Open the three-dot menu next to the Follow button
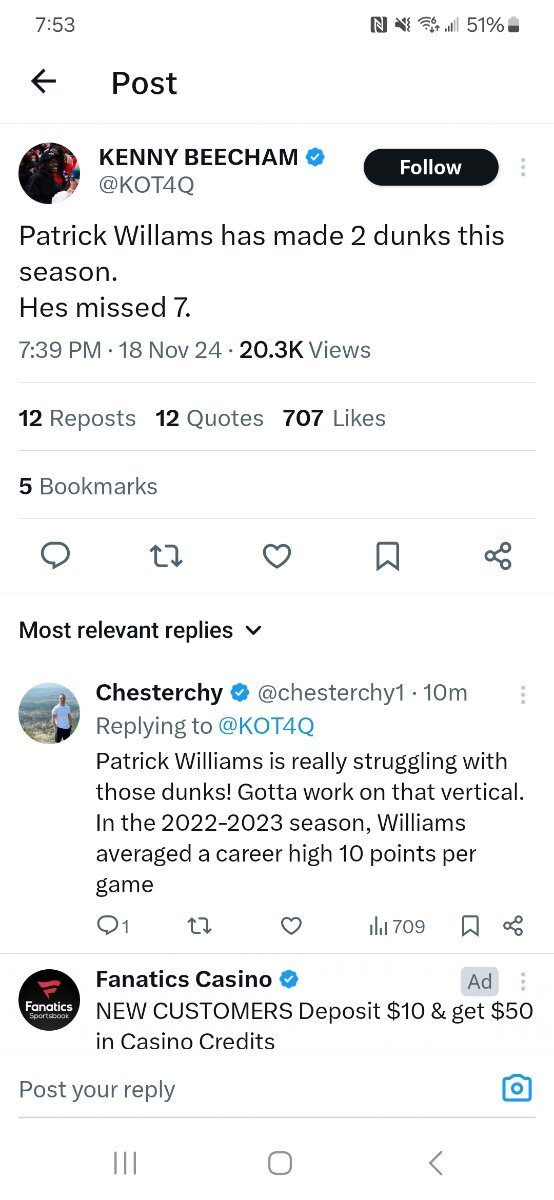This screenshot has width=554, height=1200. pos(523,168)
